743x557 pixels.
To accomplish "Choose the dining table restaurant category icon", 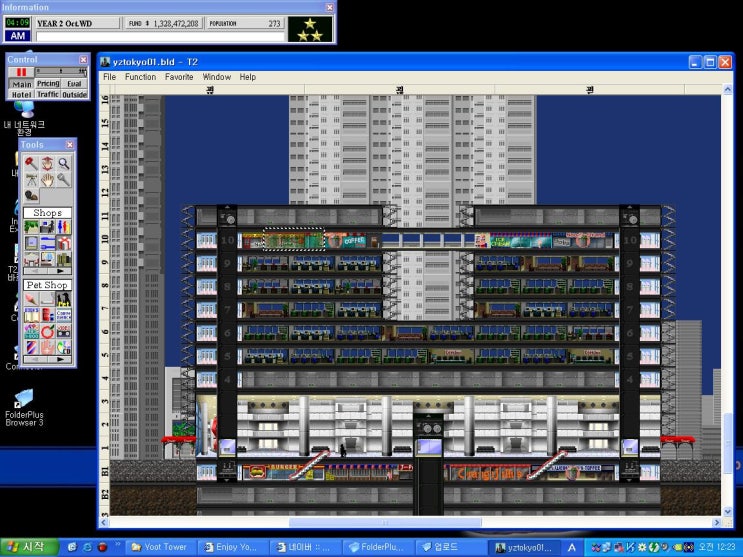I will click(31, 259).
